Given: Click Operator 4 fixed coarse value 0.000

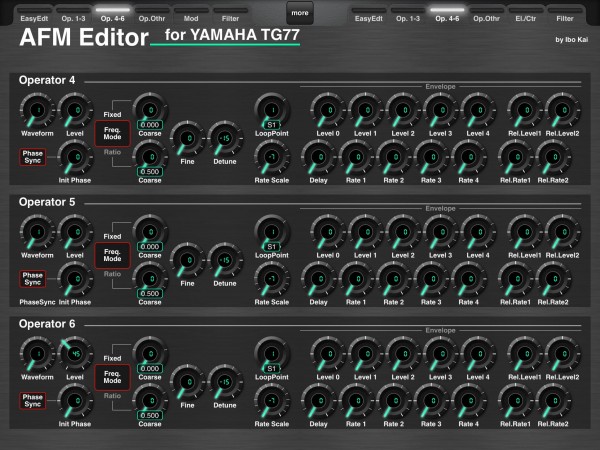Looking at the screenshot, I should [x=150, y=125].
